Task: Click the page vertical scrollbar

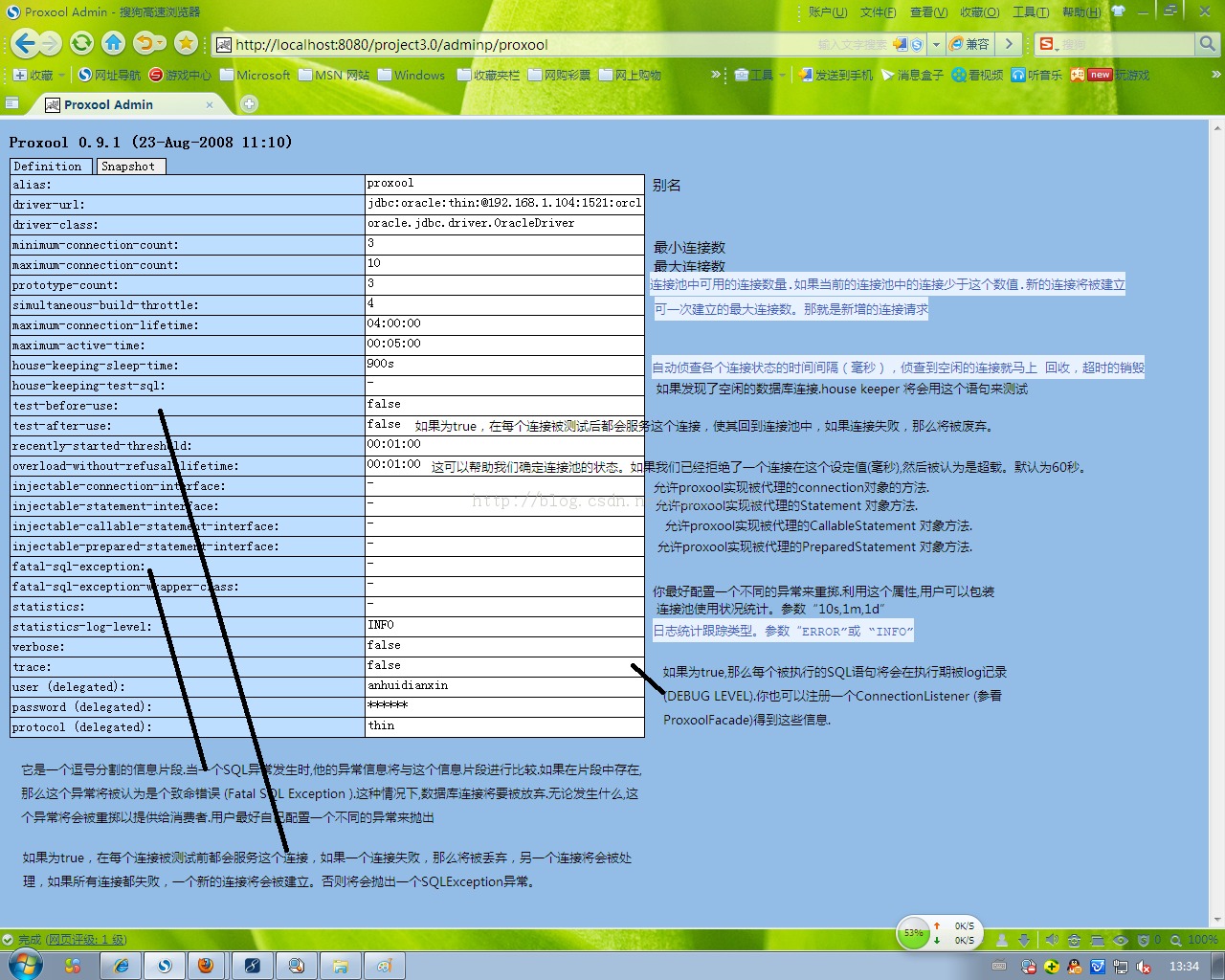Action: [1217, 522]
